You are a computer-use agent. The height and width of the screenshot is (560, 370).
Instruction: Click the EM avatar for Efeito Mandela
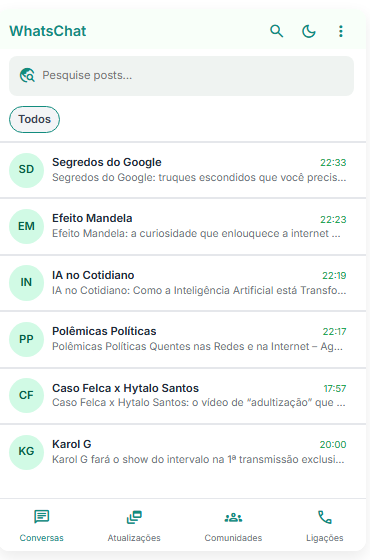coord(26,226)
